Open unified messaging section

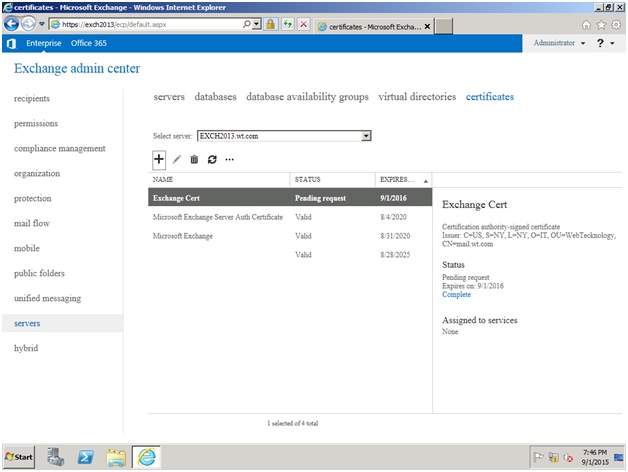click(47, 299)
